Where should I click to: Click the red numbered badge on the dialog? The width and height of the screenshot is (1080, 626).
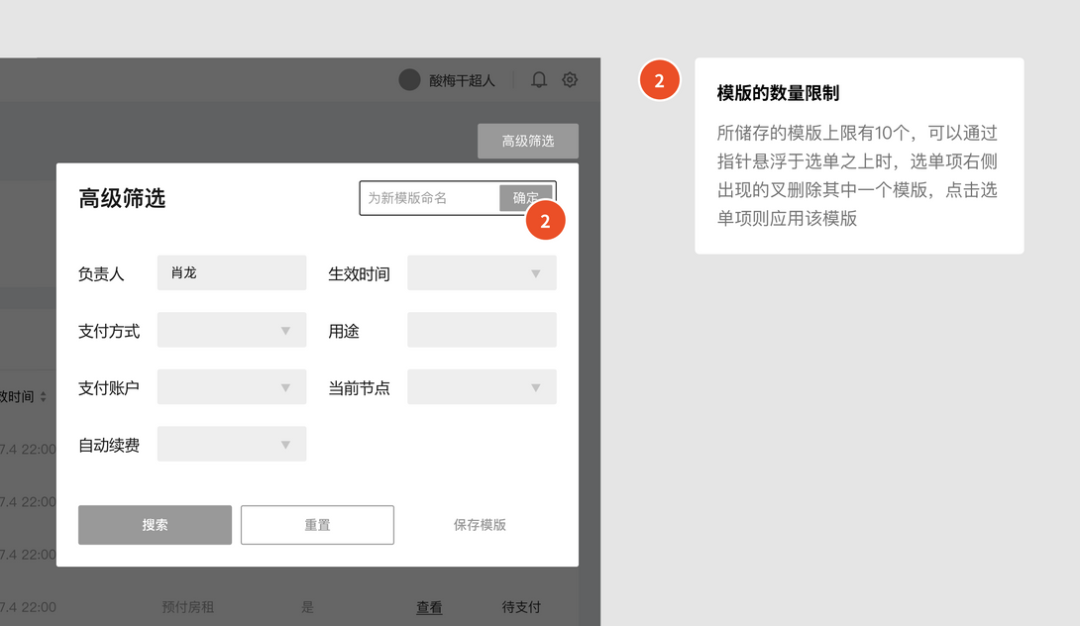pos(545,221)
